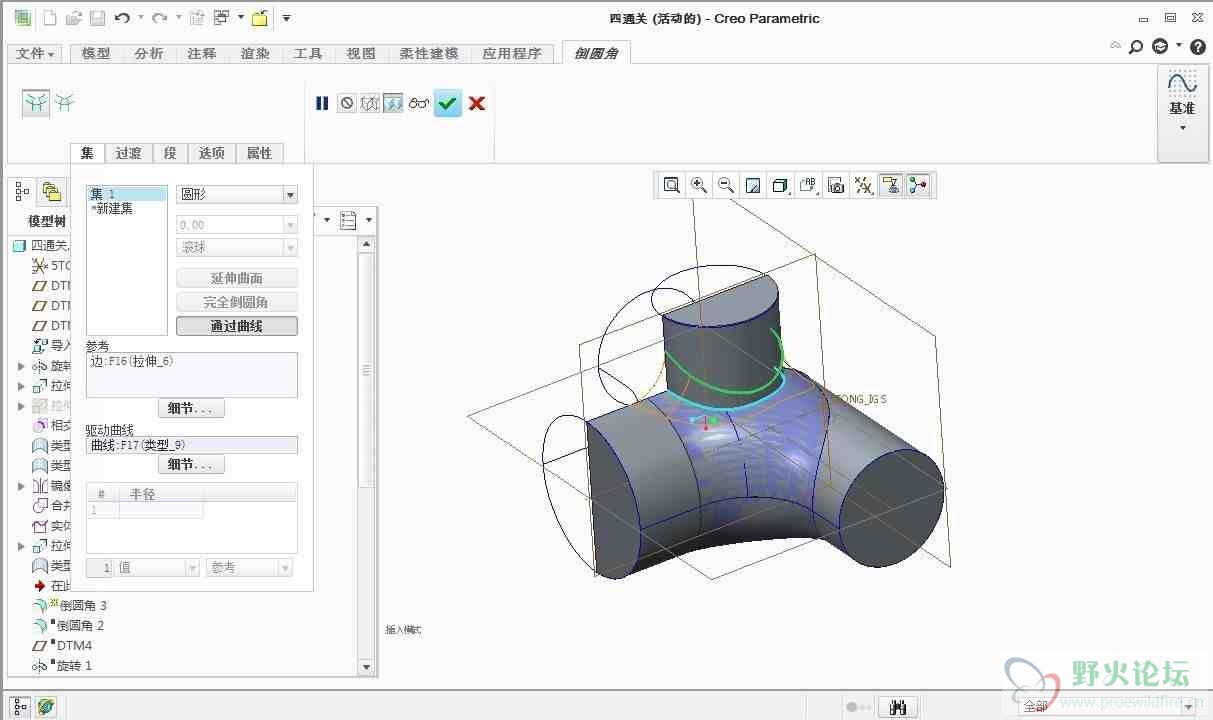Open the 属性 panel tab
The width and height of the screenshot is (1213, 720).
point(259,153)
